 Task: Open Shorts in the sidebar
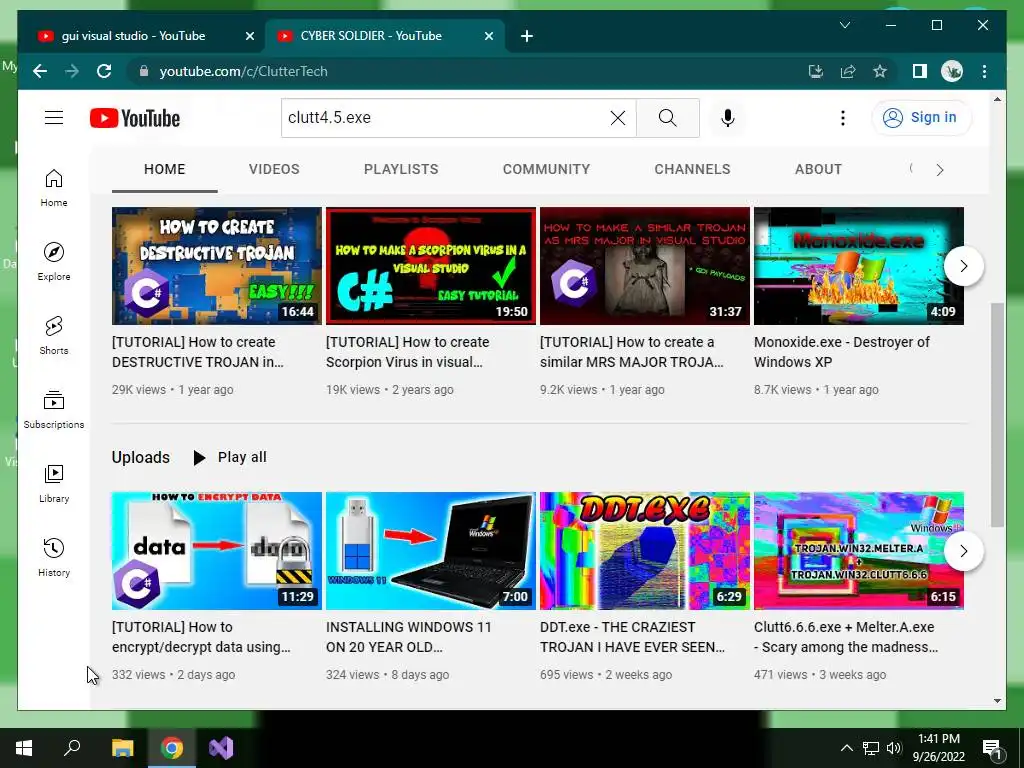pos(54,336)
